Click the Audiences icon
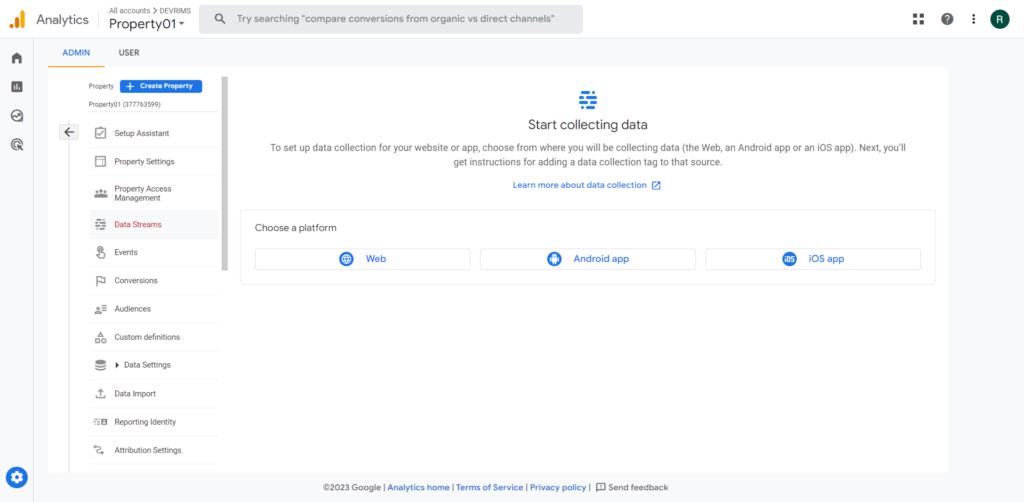This screenshot has height=502, width=1024. [x=101, y=309]
